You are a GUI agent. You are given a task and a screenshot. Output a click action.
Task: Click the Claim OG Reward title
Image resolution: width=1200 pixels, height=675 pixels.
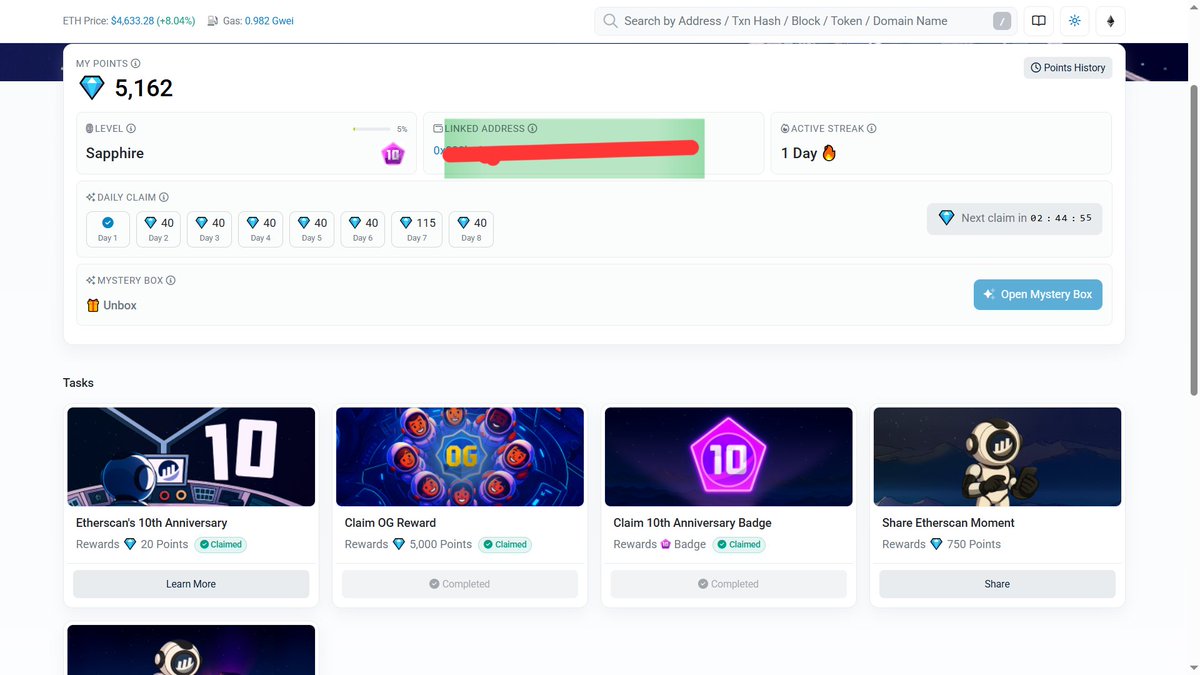click(390, 523)
